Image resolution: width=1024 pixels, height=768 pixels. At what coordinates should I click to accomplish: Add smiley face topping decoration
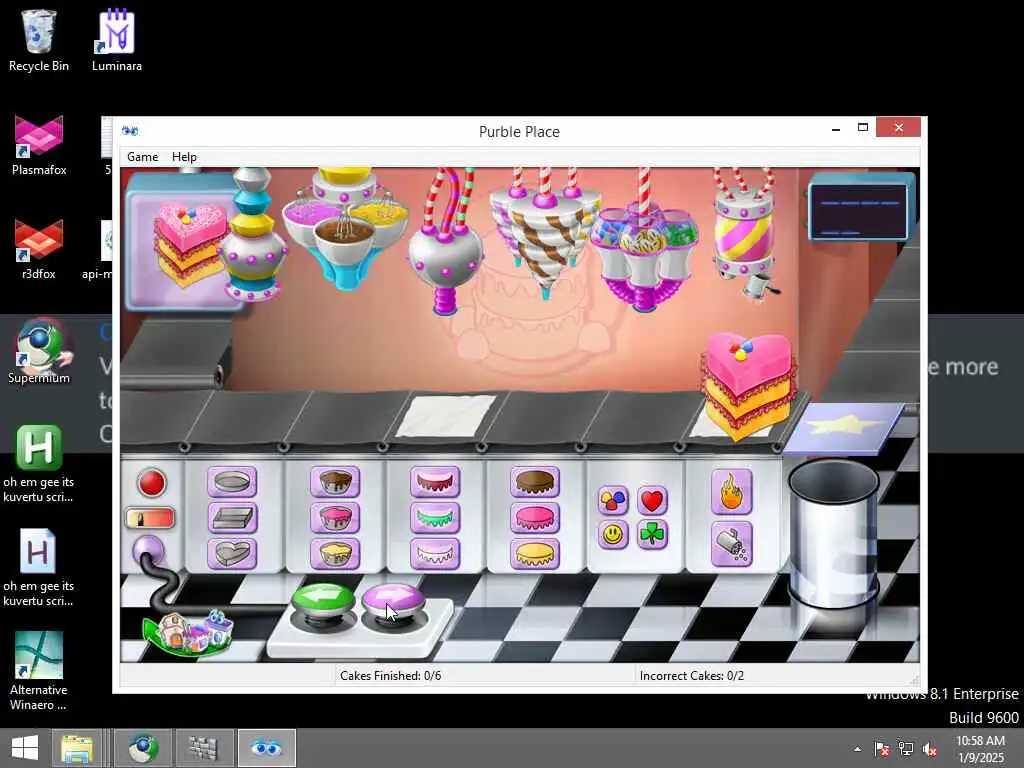click(x=613, y=535)
